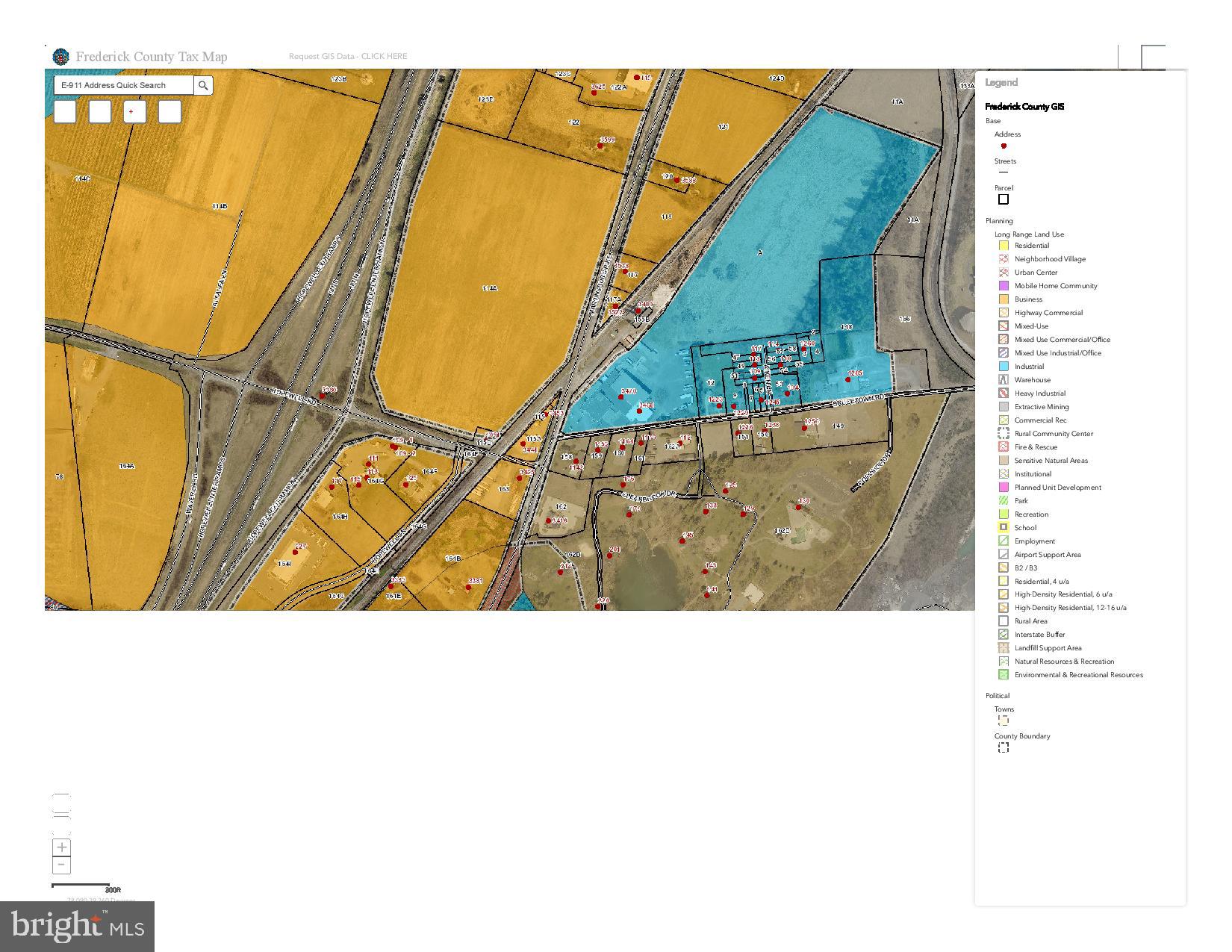This screenshot has width=1232, height=952.
Task: Click the second blank toolbar button under search
Action: tap(100, 112)
